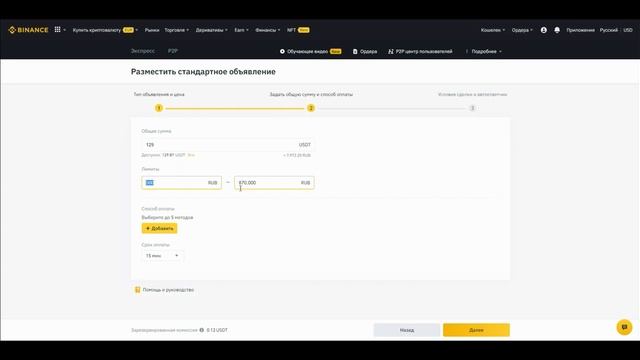640x360 pixels.
Task: Open the 15 мин payment time dropdown
Action: (162, 256)
